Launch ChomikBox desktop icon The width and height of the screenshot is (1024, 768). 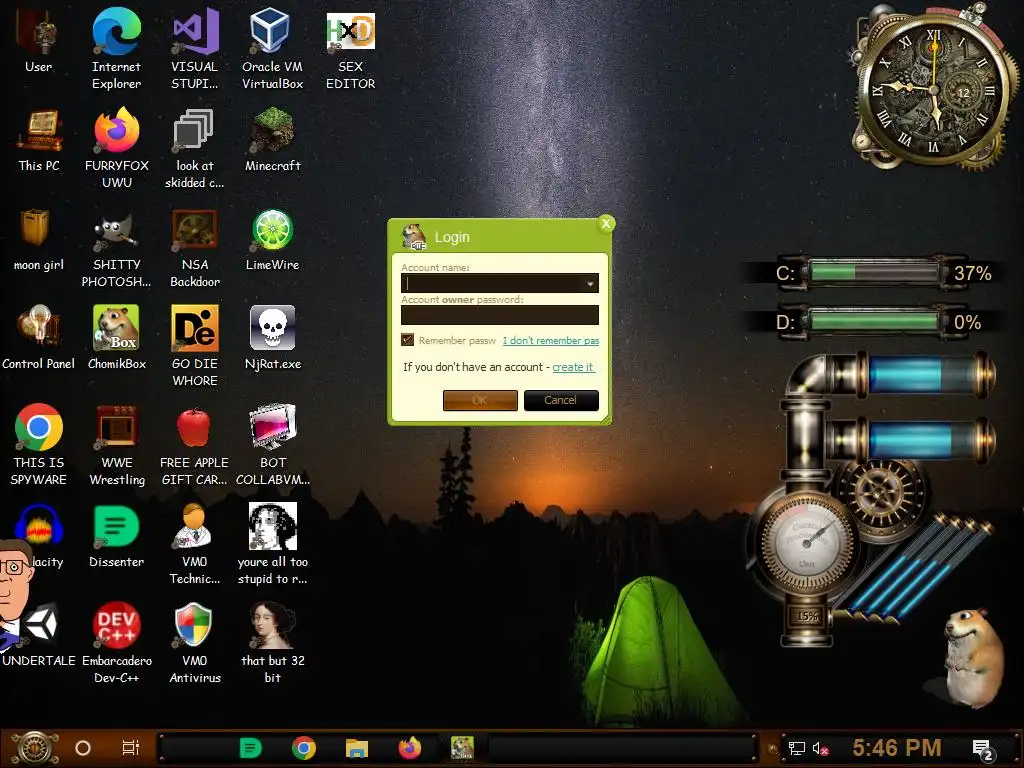pos(116,338)
